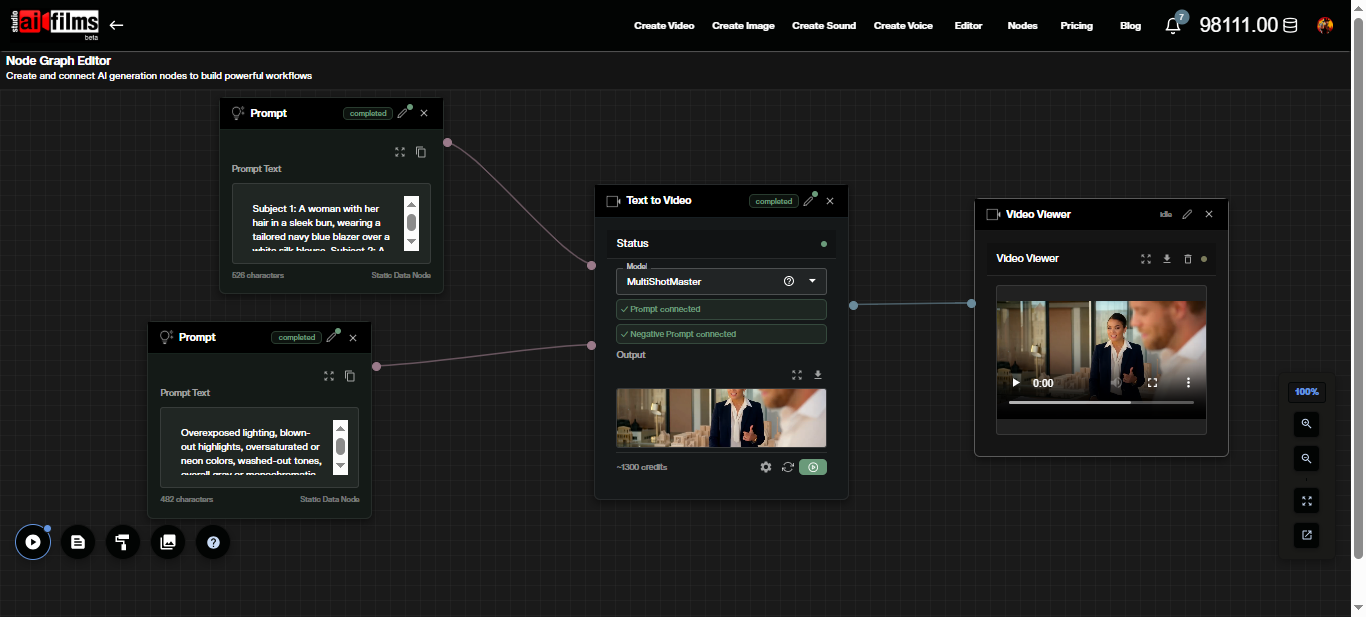Image resolution: width=1366 pixels, height=617 pixels.
Task: Open the image gallery icon
Action: click(168, 541)
